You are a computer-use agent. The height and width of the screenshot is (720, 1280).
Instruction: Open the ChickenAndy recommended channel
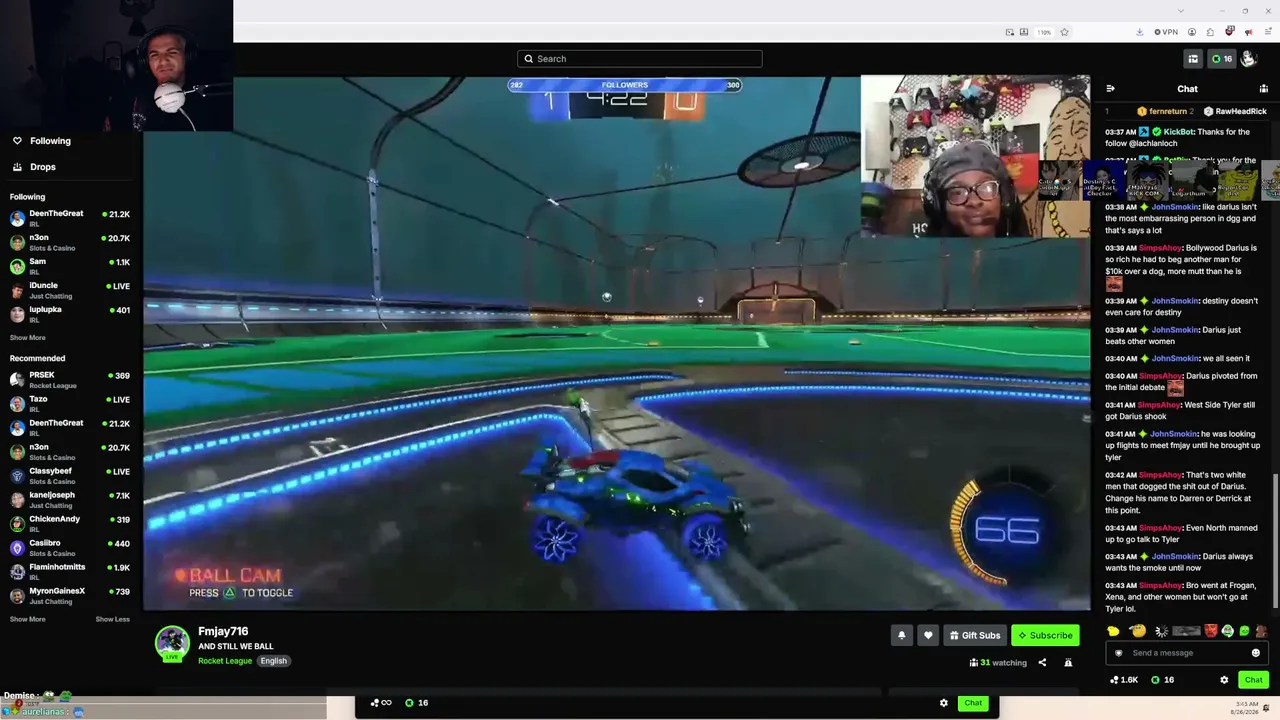point(70,523)
